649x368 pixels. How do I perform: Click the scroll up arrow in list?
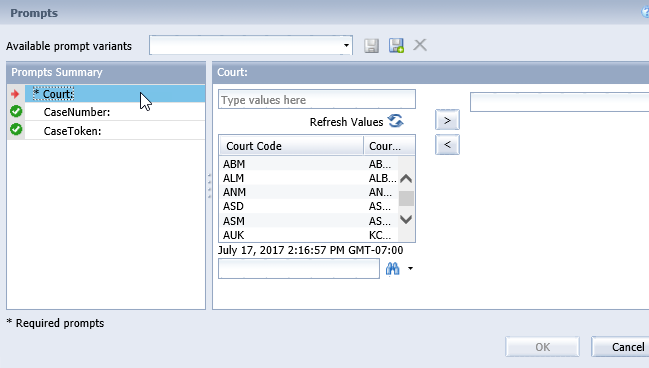coord(406,178)
